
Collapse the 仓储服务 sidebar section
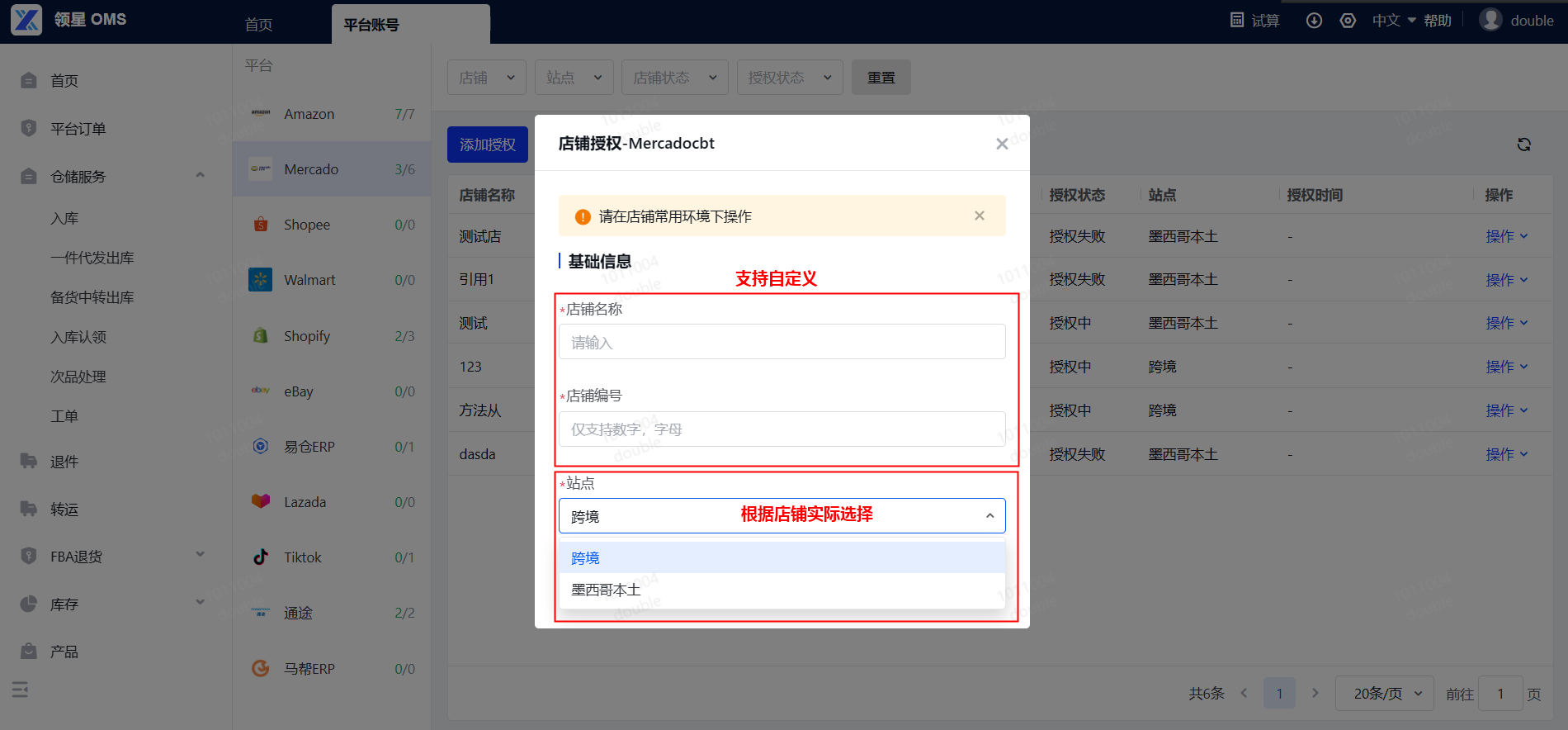tap(200, 175)
